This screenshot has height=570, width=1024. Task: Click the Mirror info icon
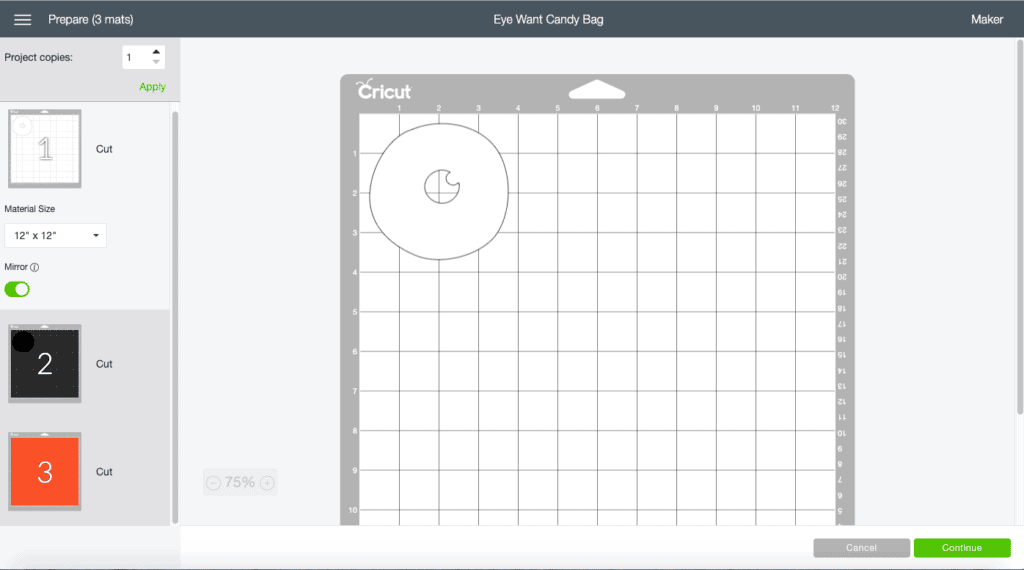coord(35,268)
